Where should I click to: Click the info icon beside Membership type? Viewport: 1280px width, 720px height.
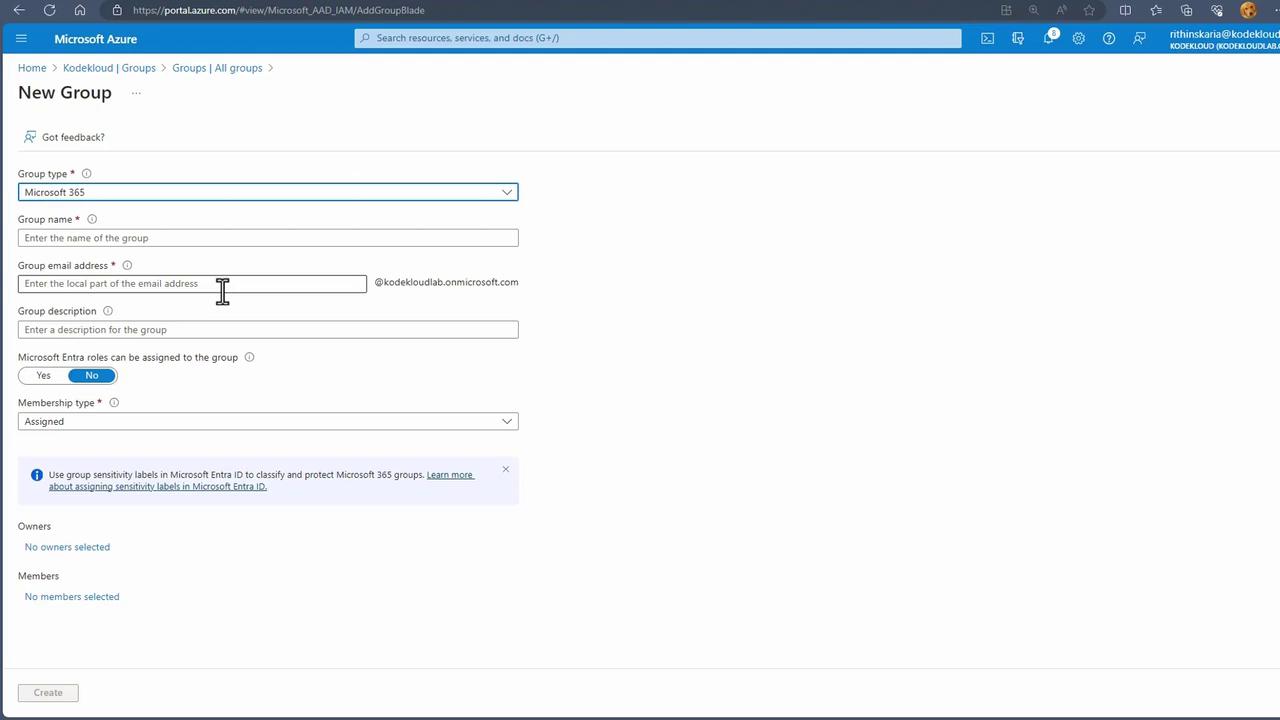[x=114, y=403]
